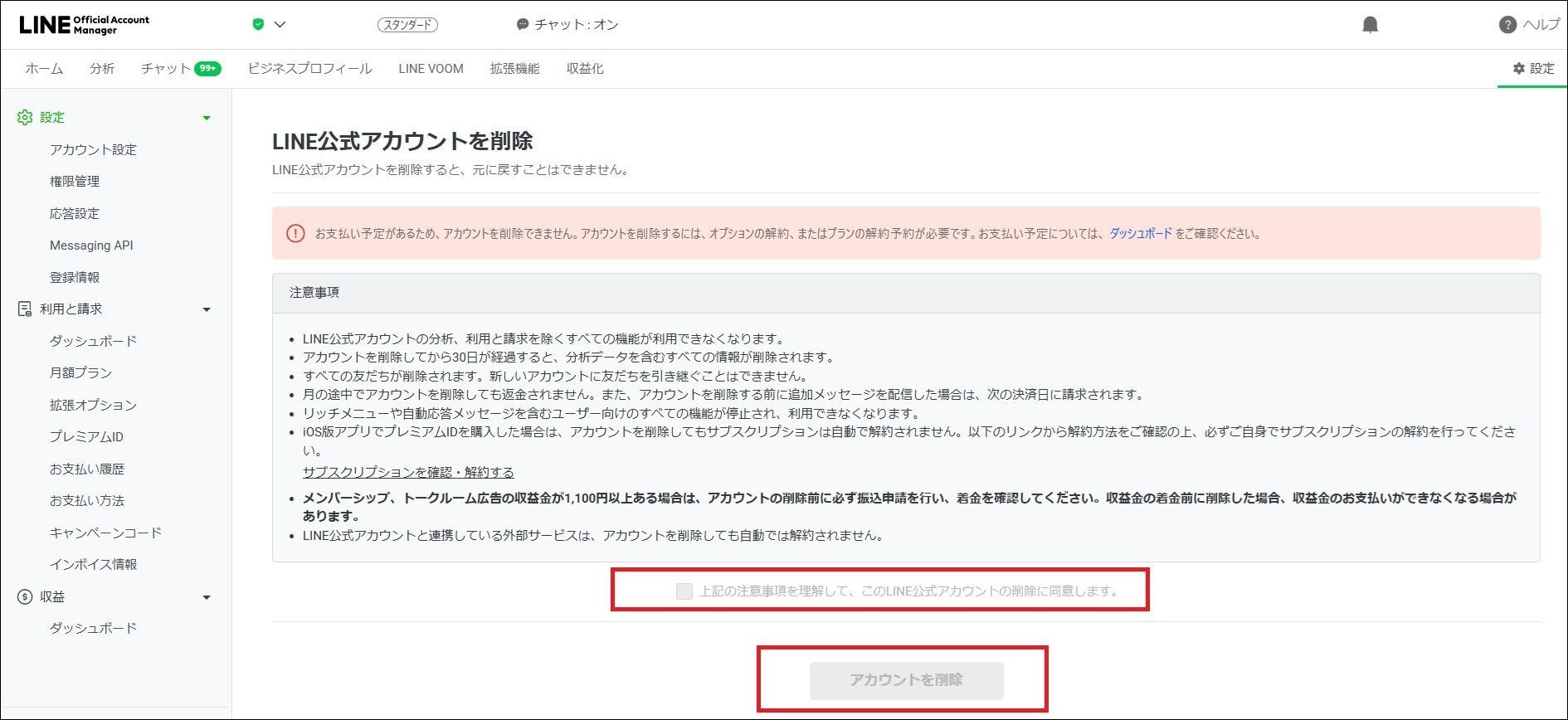Click the sidebar 設定 gear icon
Screen dimensions: 1568x720
click(x=25, y=118)
